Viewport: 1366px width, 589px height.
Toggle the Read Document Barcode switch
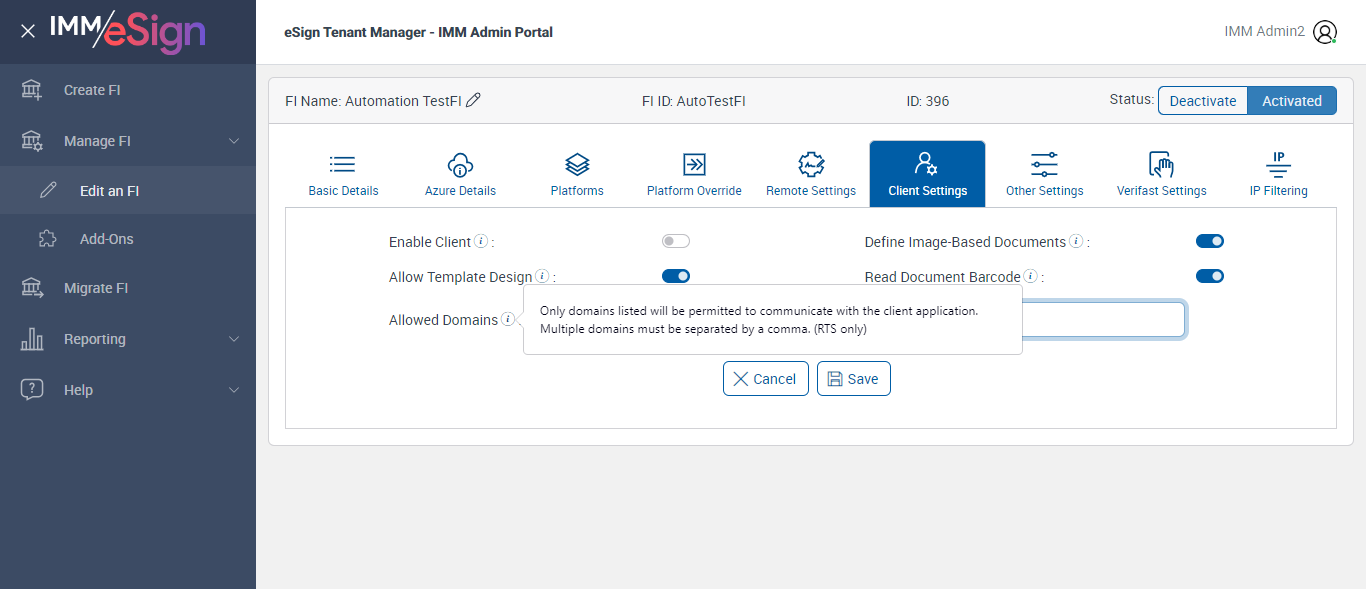coord(1210,276)
